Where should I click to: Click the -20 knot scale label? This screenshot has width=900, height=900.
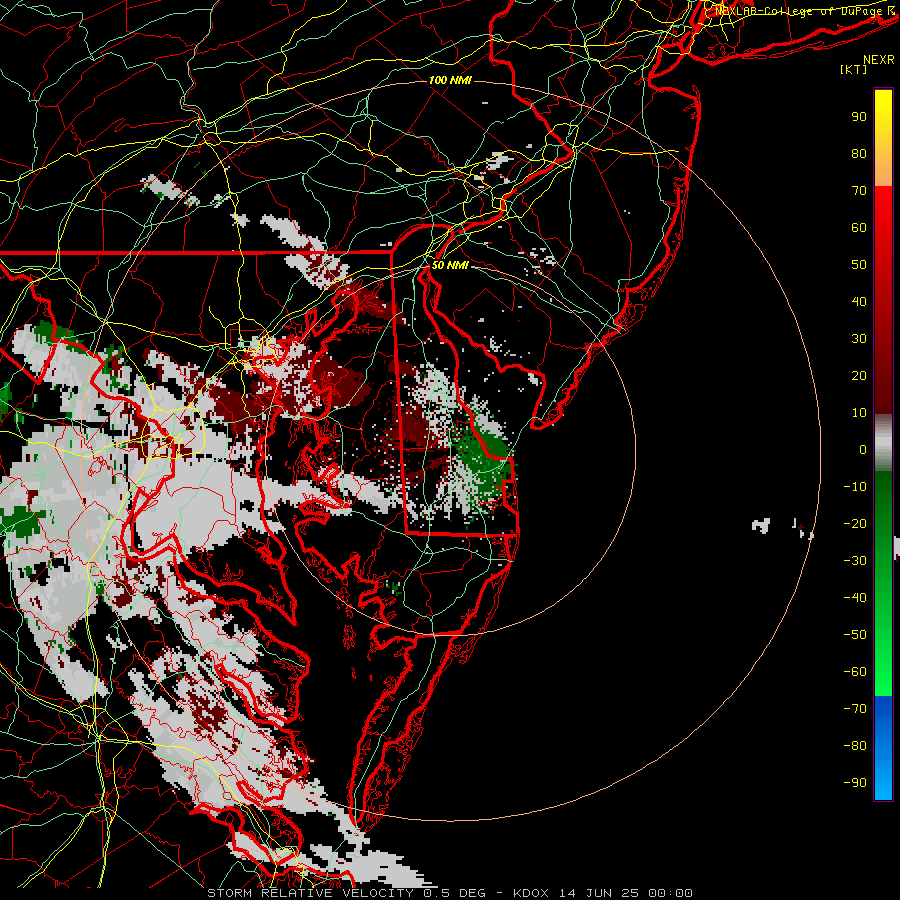855,523
